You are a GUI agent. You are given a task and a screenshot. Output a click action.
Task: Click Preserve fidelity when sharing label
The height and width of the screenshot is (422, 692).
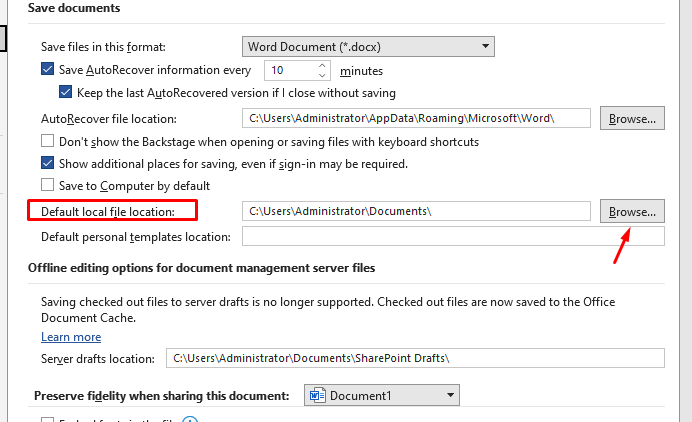click(162, 396)
